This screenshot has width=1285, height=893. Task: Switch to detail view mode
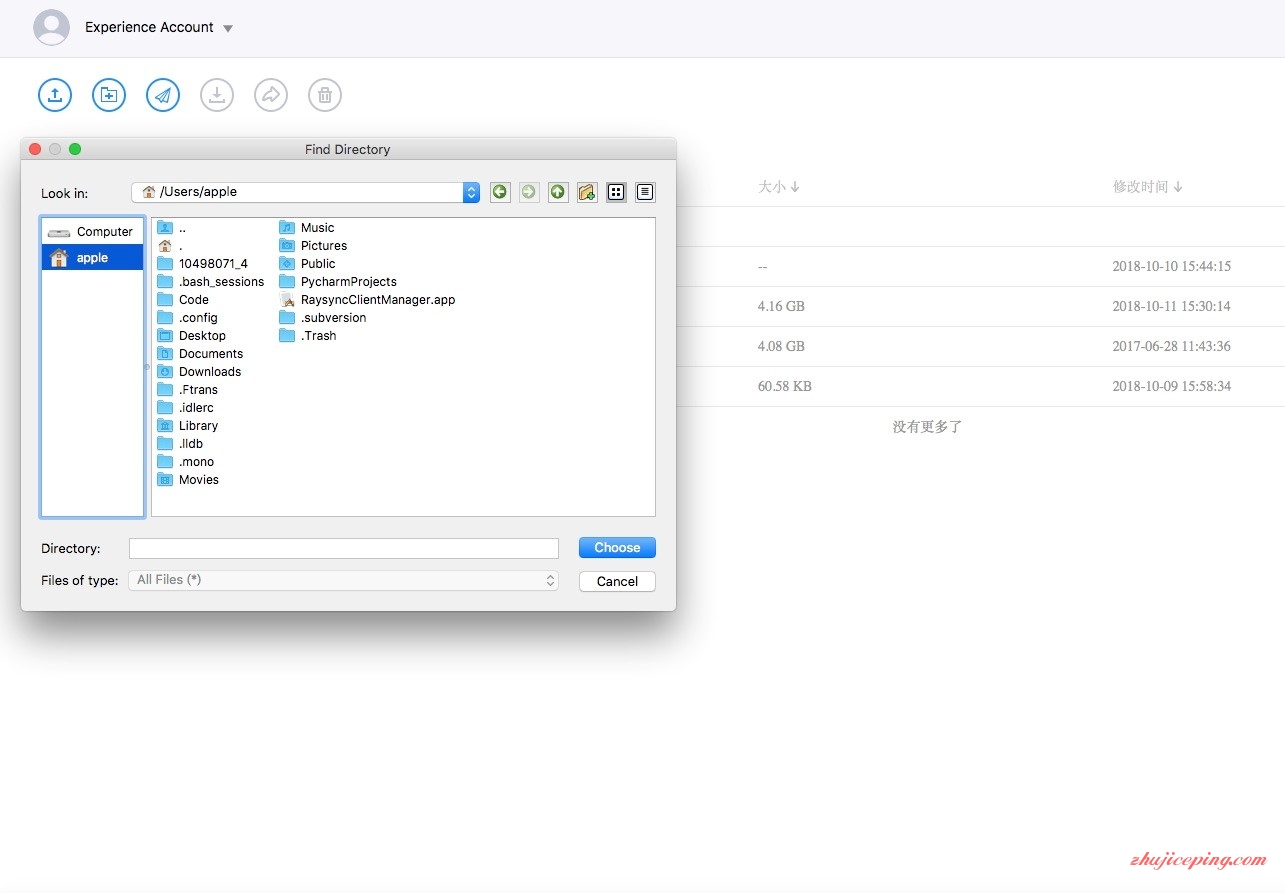[645, 191]
